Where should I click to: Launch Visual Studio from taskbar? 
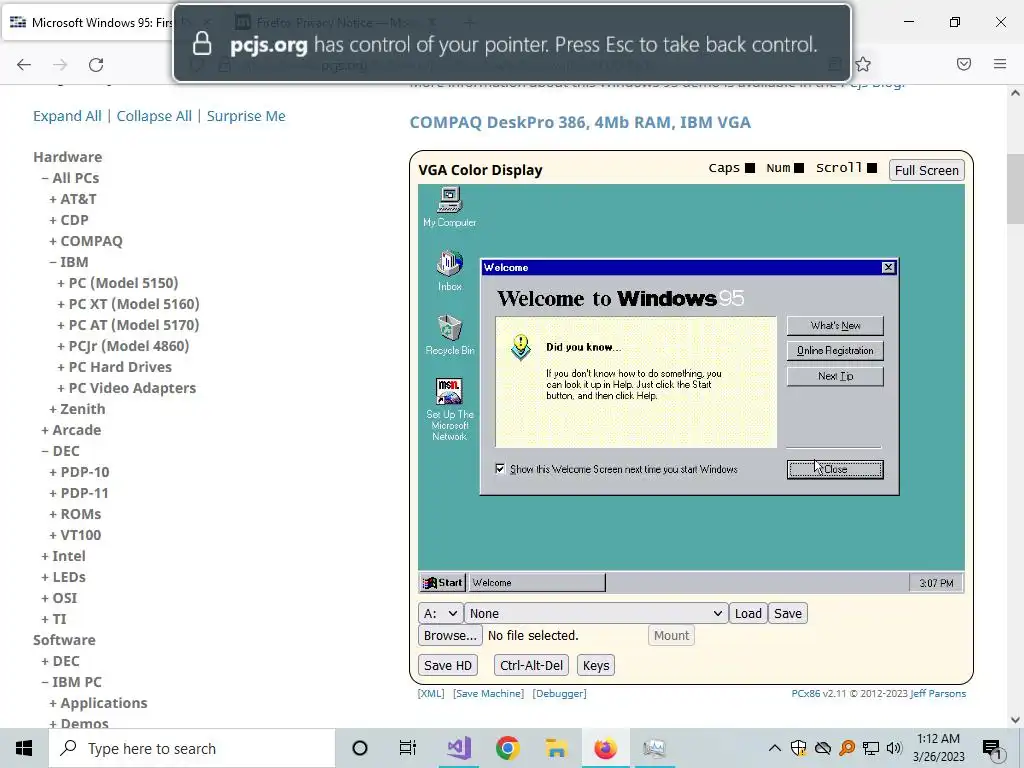pos(458,748)
